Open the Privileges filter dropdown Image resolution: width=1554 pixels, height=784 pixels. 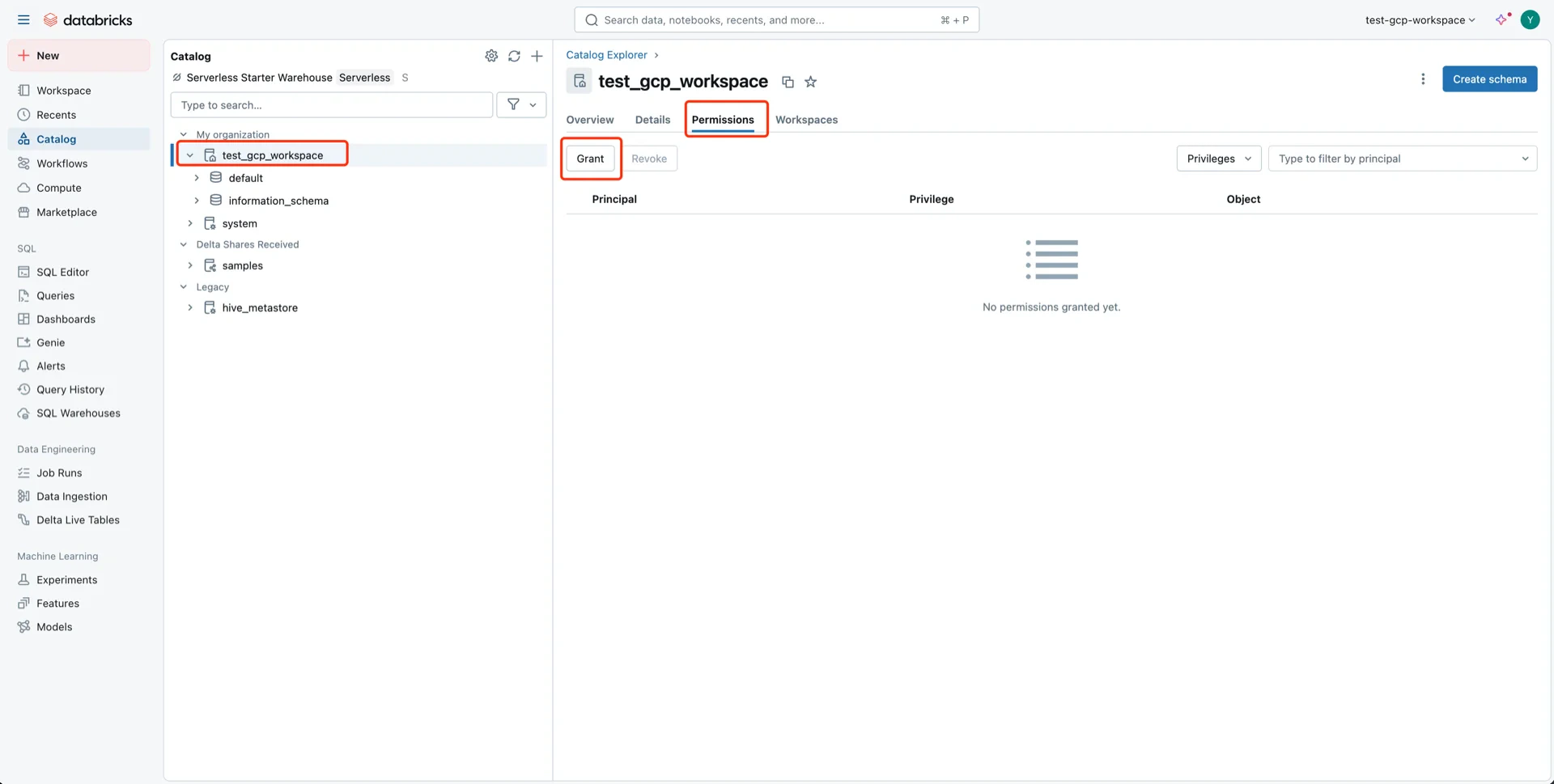pyautogui.click(x=1218, y=159)
